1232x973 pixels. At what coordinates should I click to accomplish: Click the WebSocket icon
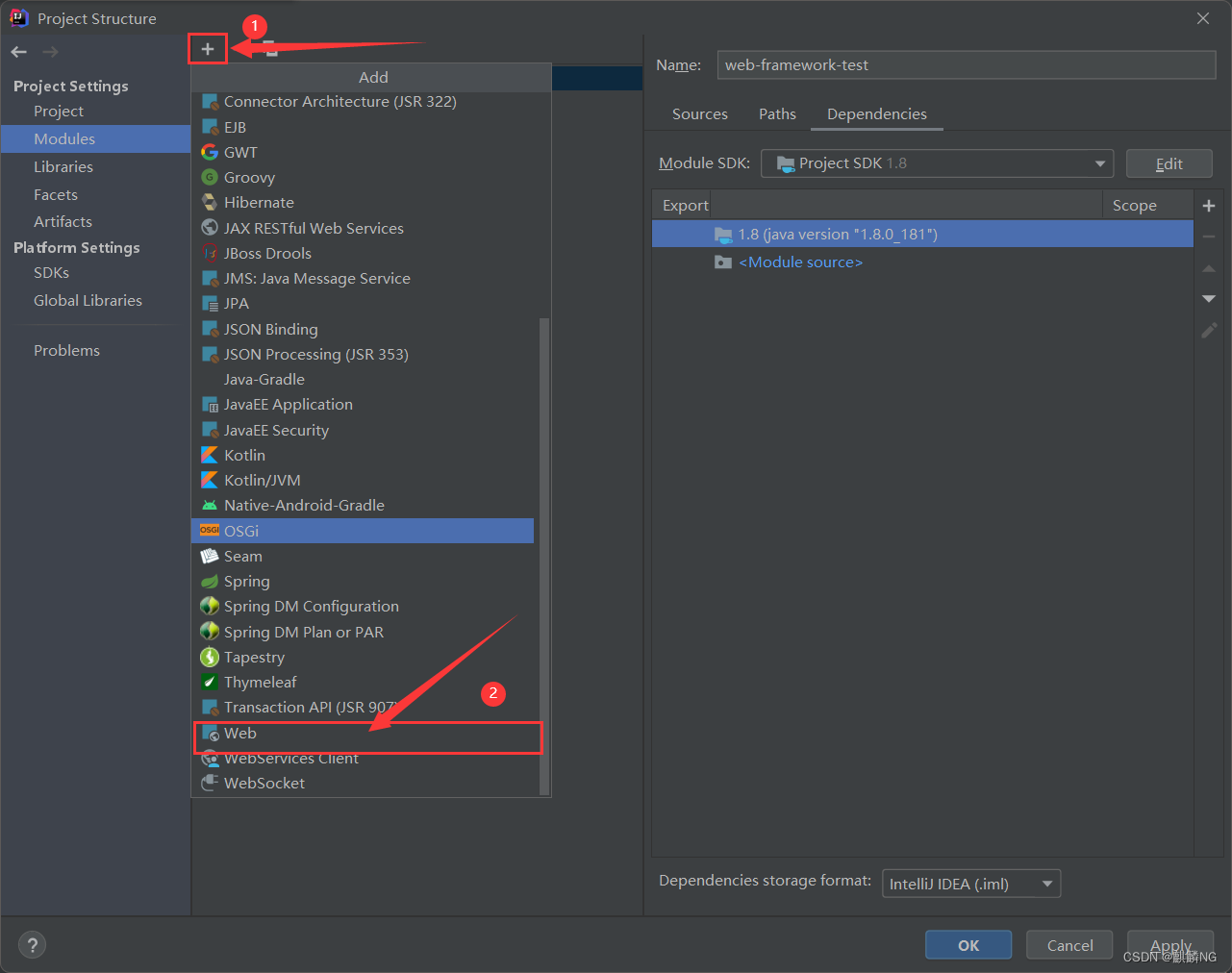[x=210, y=783]
